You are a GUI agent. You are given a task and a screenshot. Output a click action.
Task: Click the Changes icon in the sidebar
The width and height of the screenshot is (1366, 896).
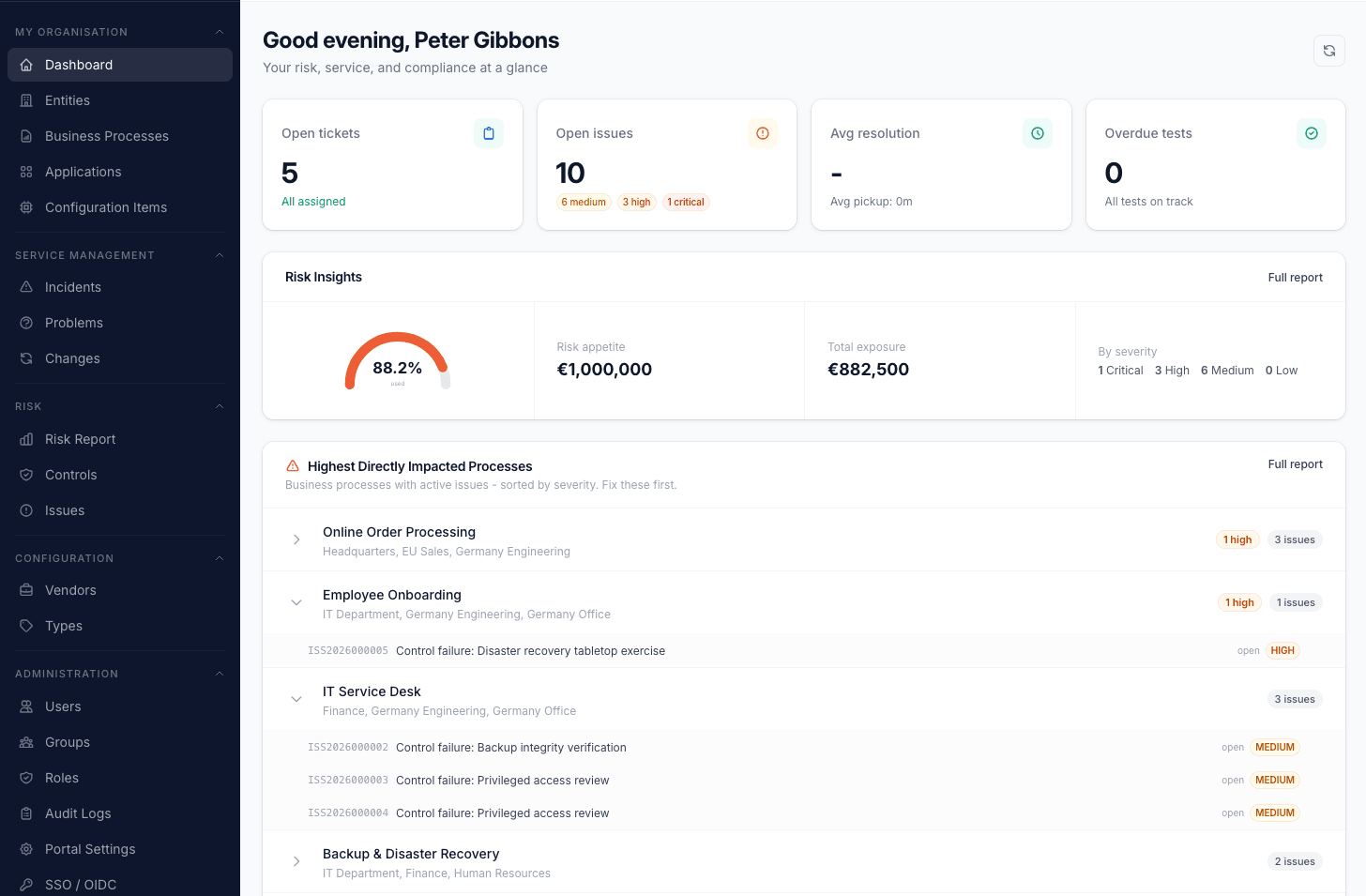click(x=25, y=358)
